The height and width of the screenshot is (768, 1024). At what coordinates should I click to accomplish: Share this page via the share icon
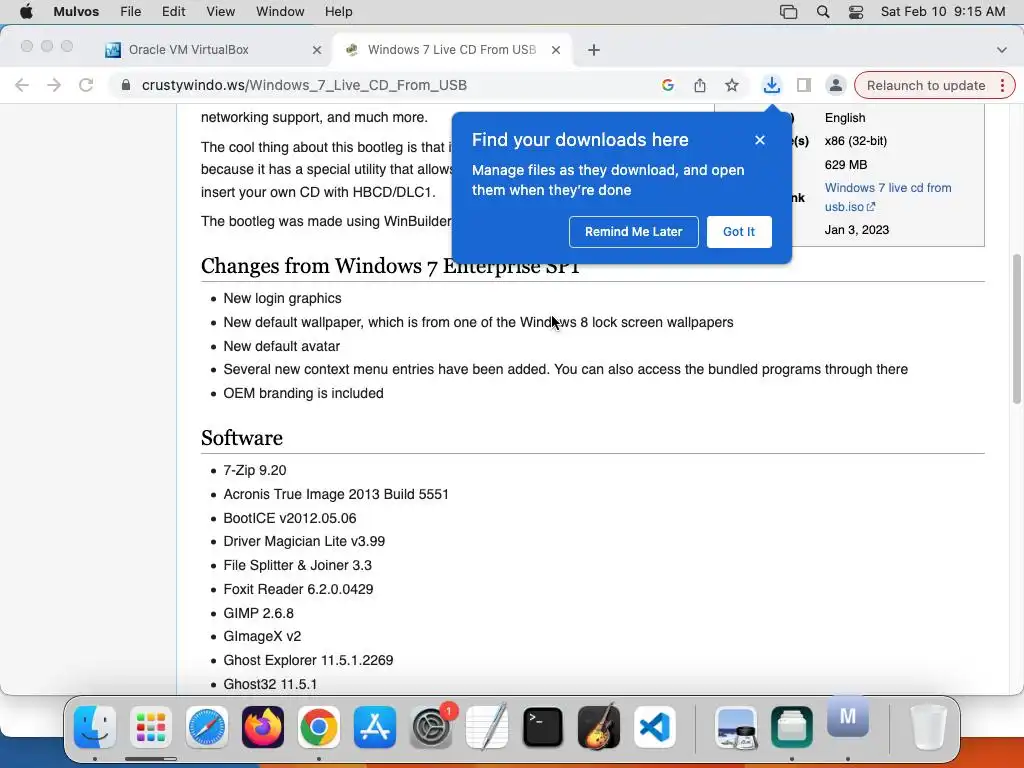click(699, 85)
